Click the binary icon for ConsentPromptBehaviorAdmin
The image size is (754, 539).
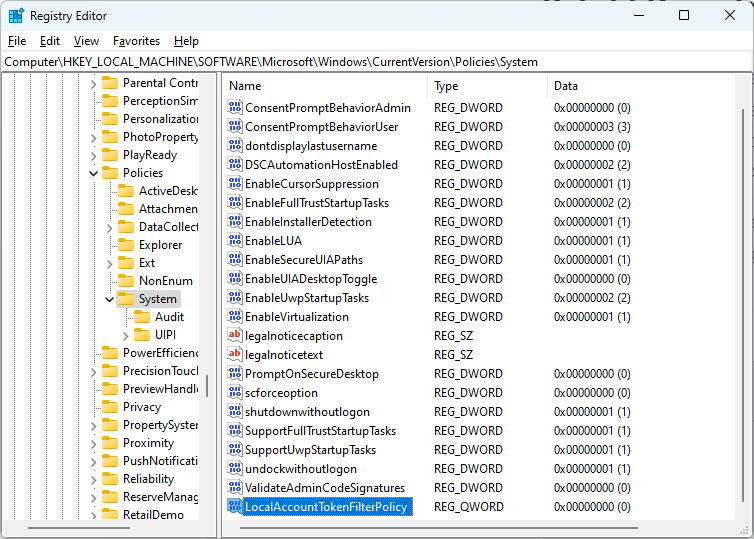pyautogui.click(x=235, y=107)
